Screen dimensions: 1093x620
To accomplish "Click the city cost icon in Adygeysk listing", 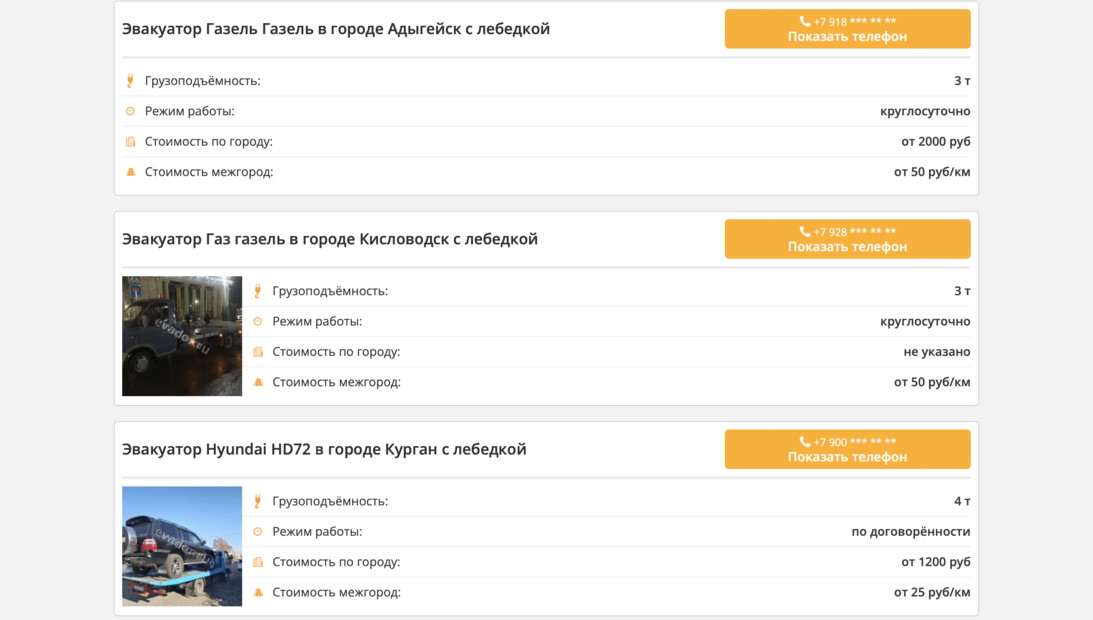I will tap(130, 142).
